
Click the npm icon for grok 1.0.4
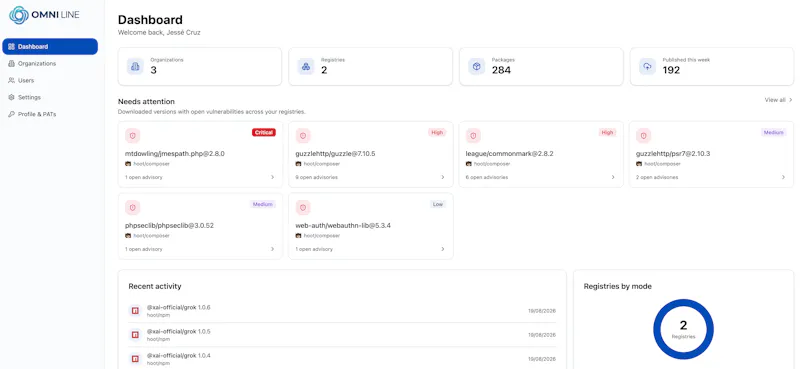[x=135, y=359]
